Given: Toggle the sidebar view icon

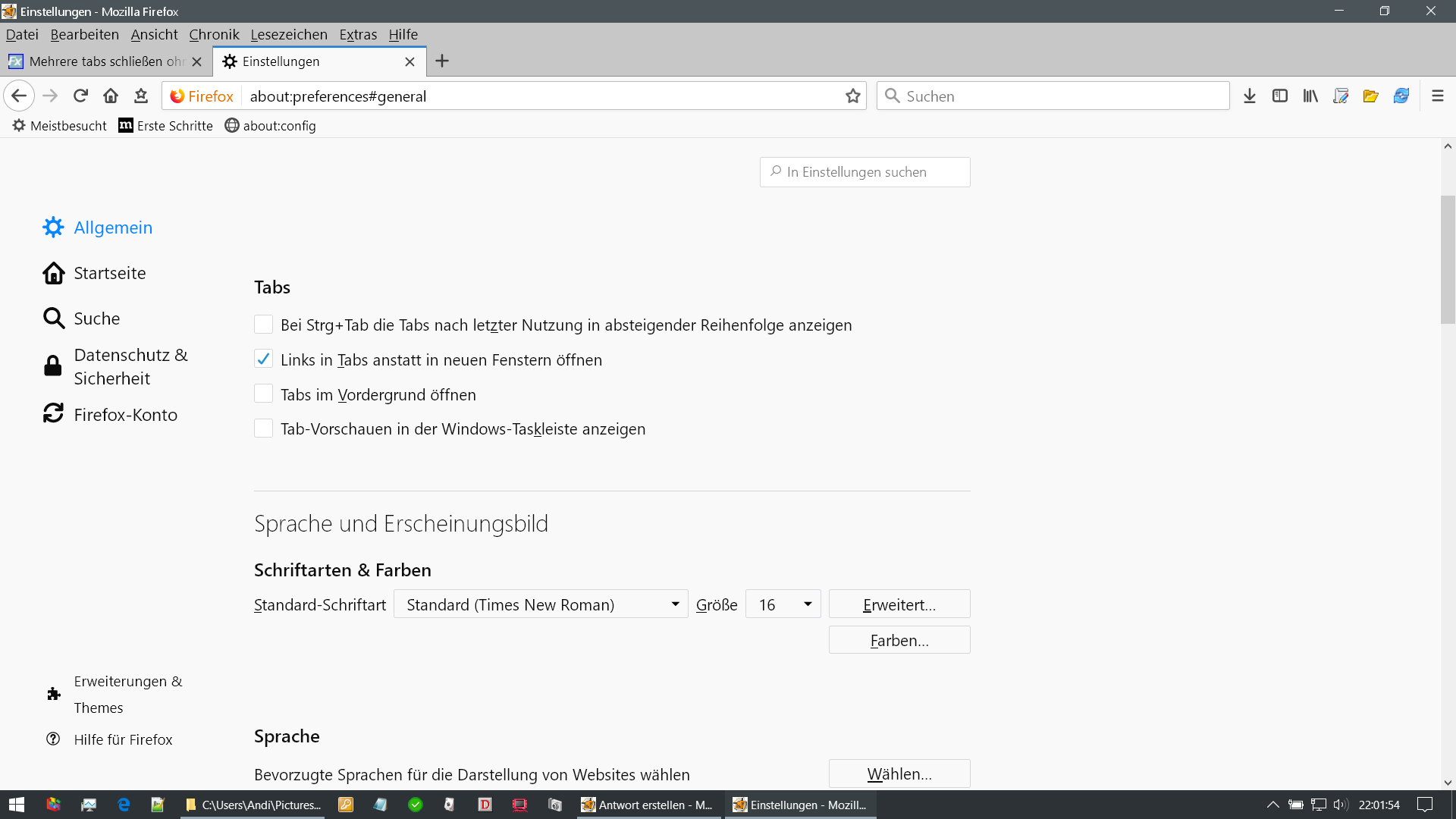Looking at the screenshot, I should (x=1280, y=96).
